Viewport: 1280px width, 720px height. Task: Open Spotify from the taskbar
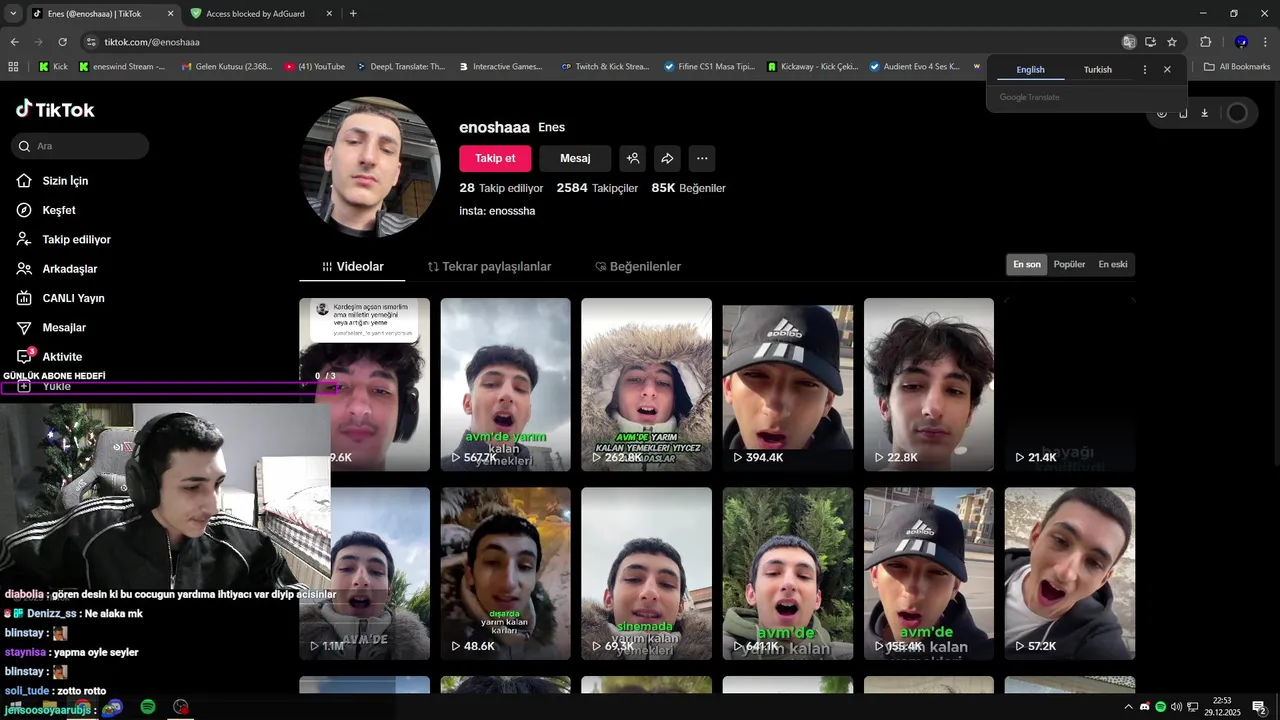[148, 707]
